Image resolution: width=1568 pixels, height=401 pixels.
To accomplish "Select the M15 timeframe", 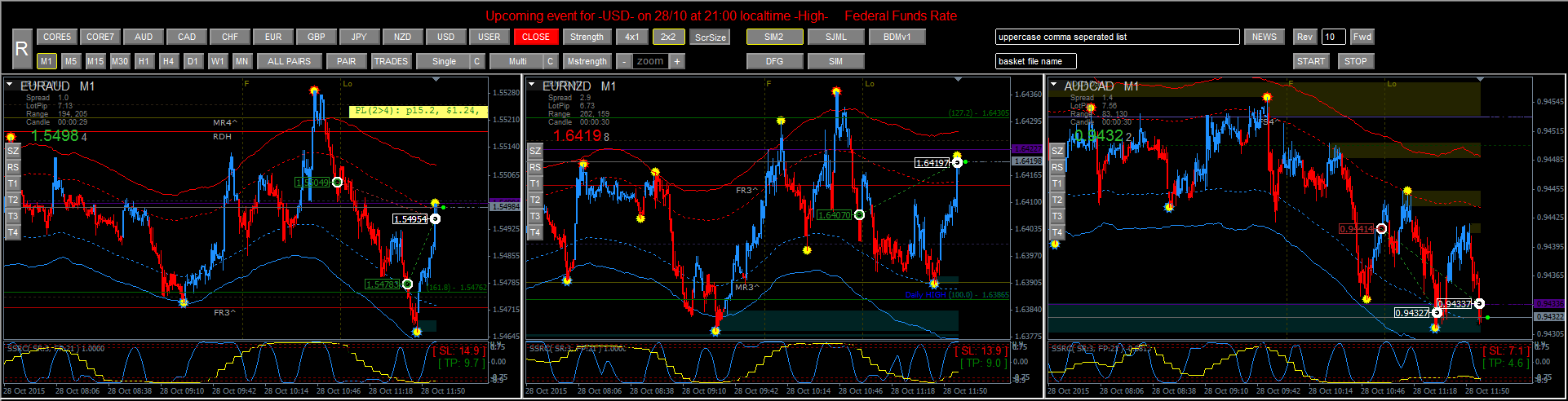I will coord(95,61).
